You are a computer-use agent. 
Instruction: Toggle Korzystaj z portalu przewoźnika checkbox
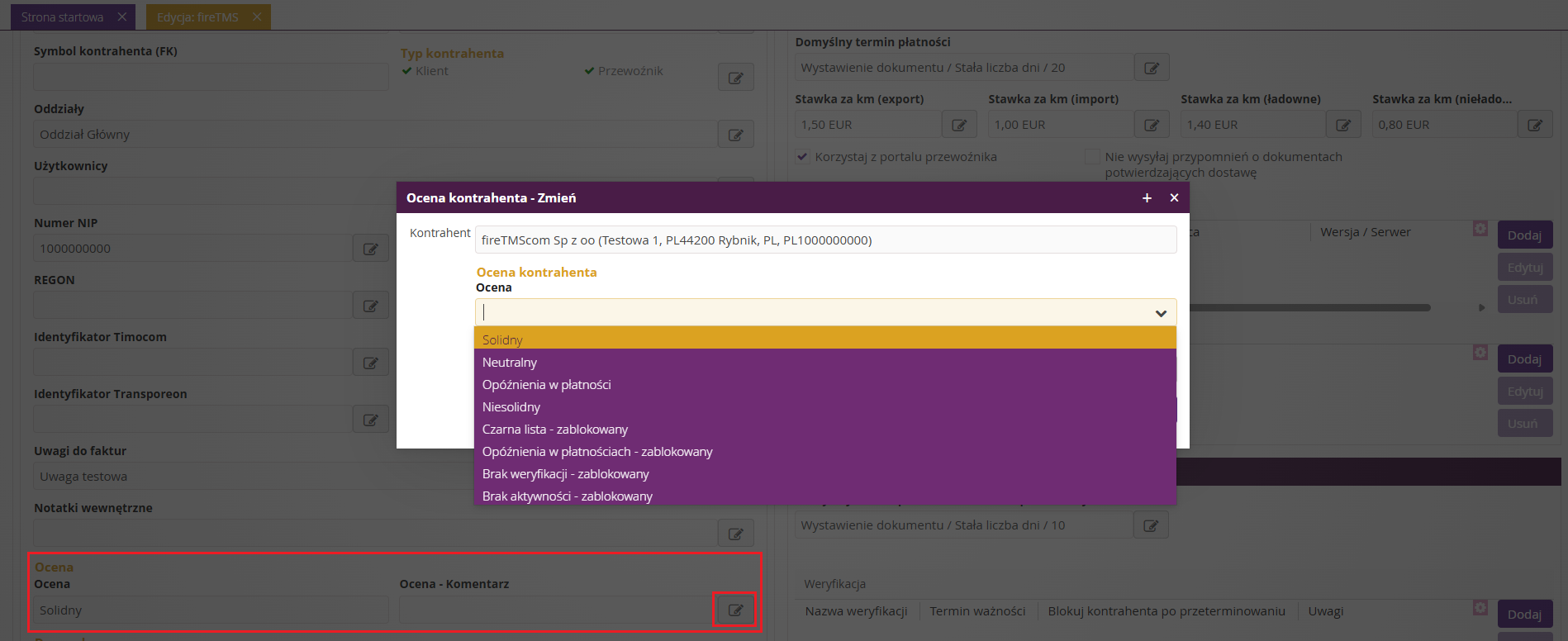[802, 156]
